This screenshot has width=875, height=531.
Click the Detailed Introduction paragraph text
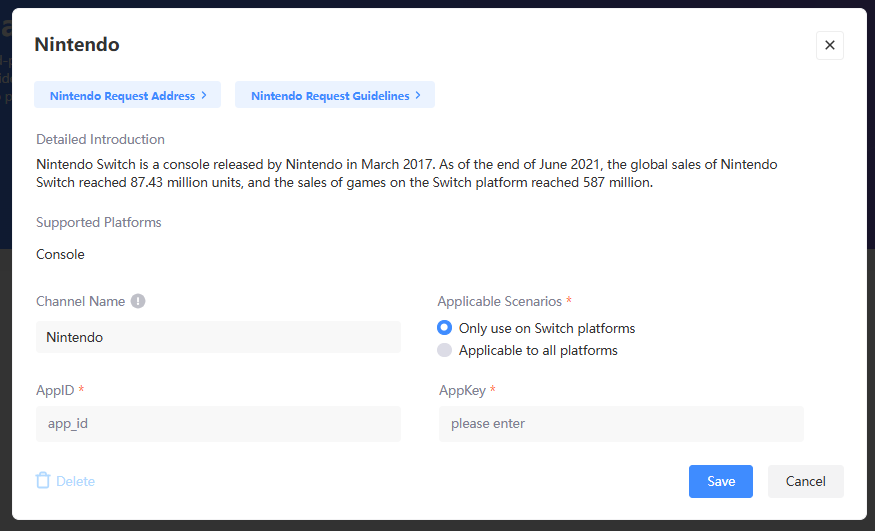[x=406, y=173]
